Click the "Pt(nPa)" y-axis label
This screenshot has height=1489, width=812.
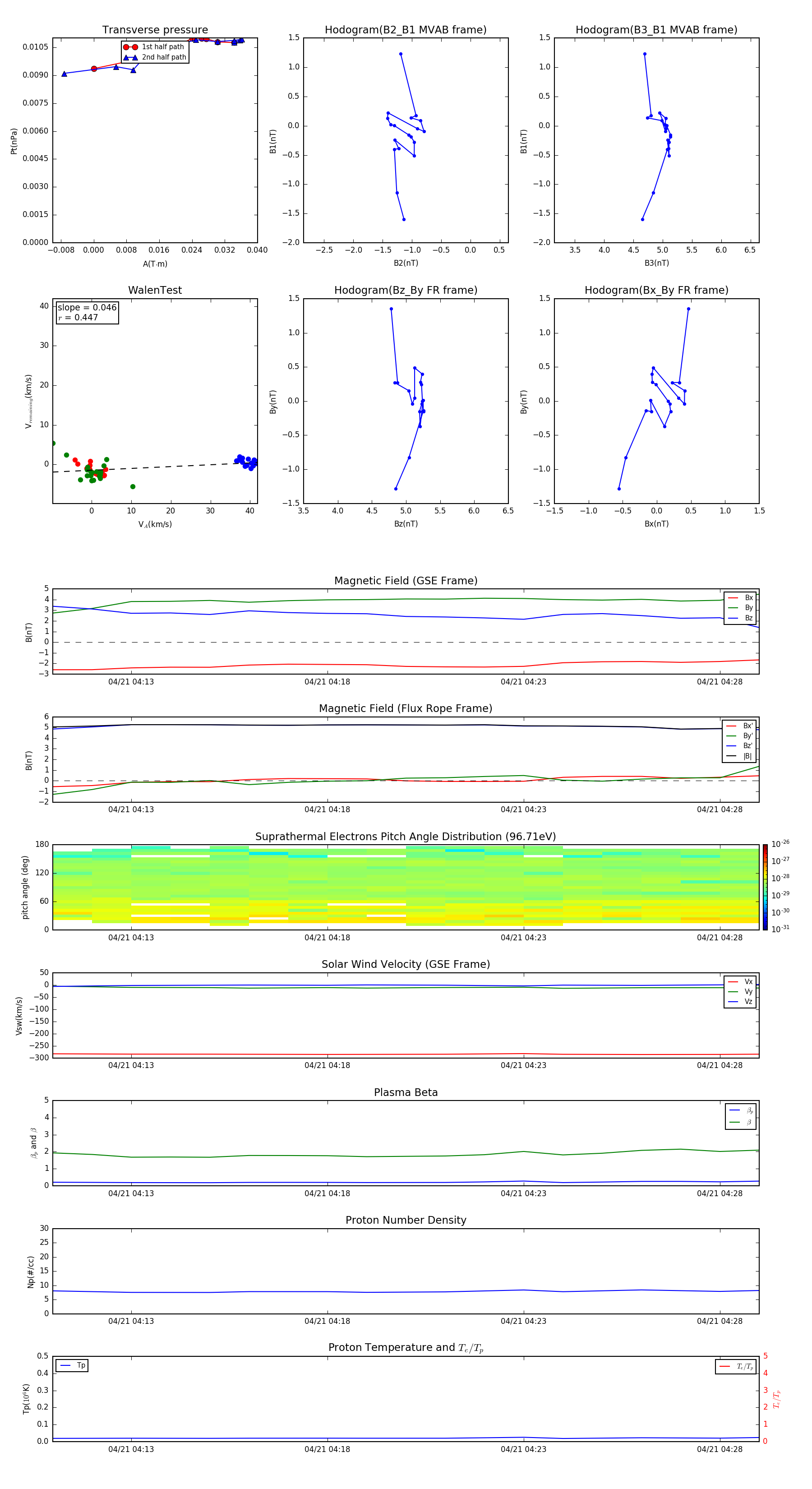pyautogui.click(x=14, y=141)
